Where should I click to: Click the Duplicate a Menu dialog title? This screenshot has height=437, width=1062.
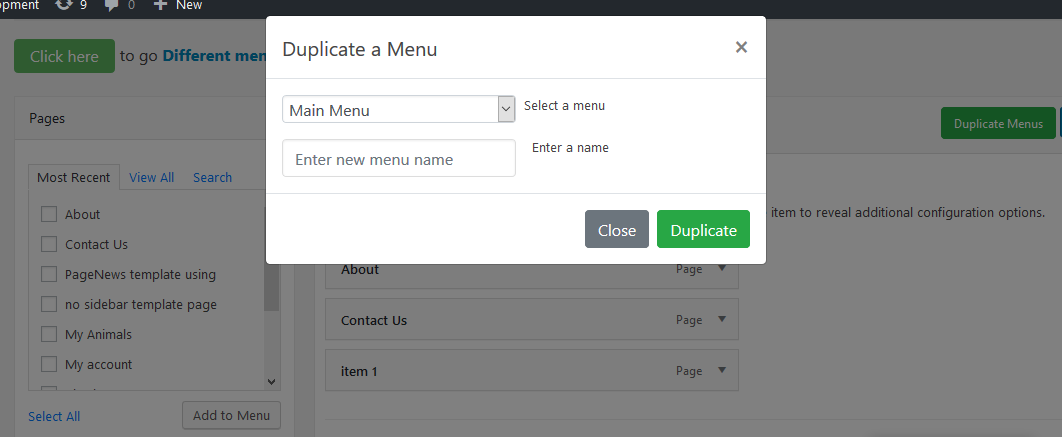point(360,49)
